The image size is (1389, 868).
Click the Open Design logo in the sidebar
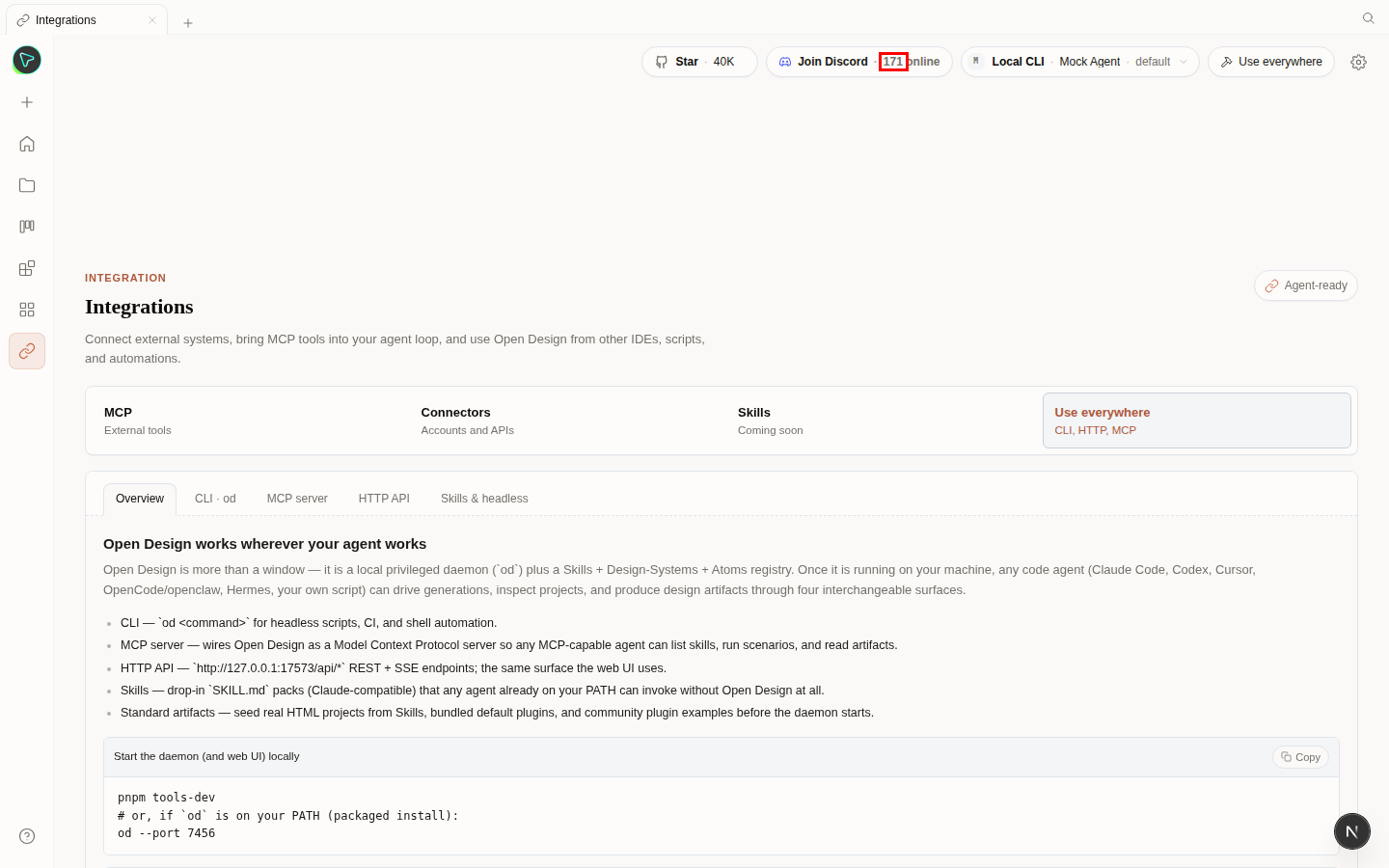tap(27, 61)
